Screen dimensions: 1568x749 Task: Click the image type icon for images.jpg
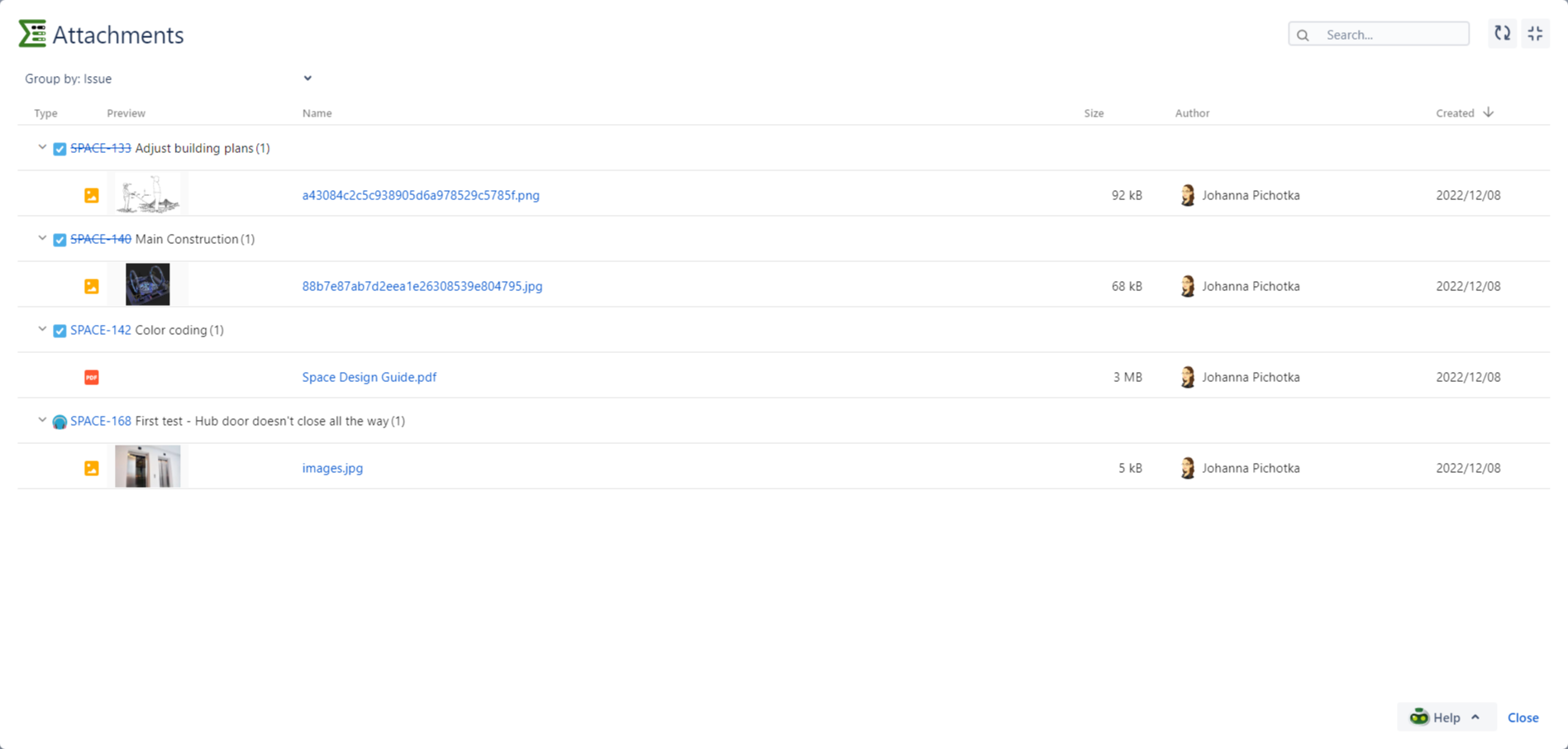[x=92, y=468]
